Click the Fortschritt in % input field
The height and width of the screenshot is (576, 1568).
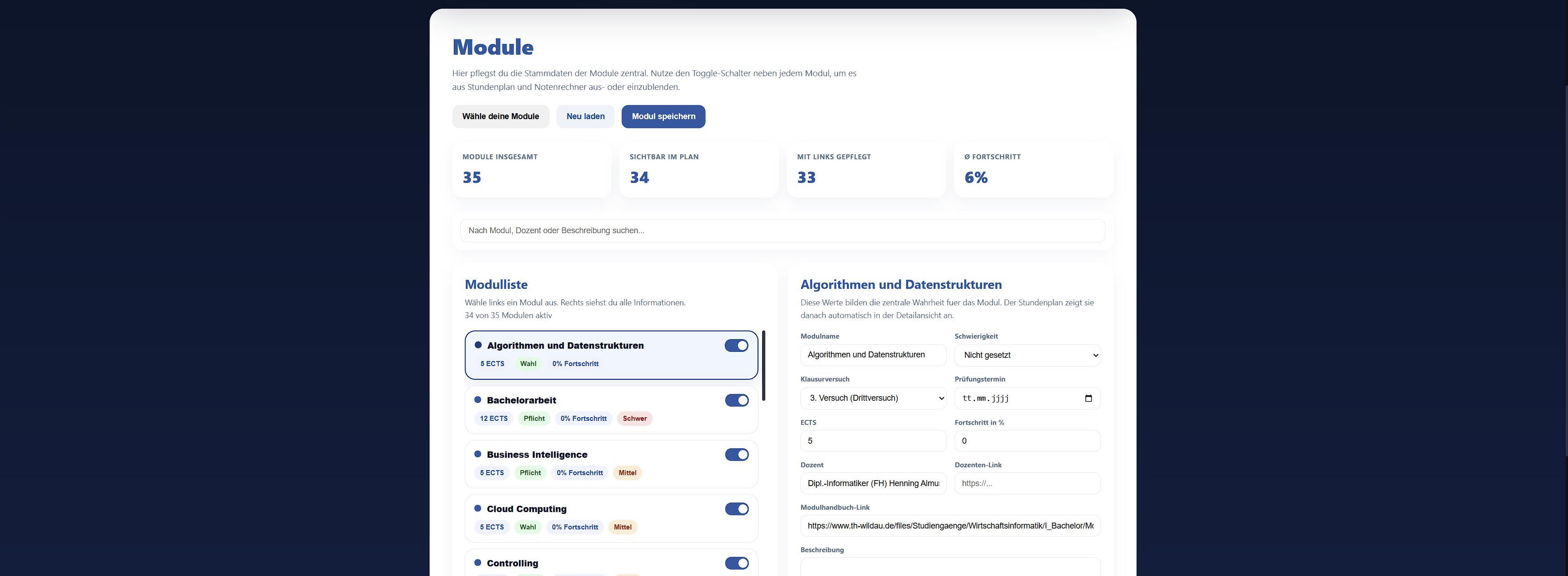click(x=1028, y=441)
